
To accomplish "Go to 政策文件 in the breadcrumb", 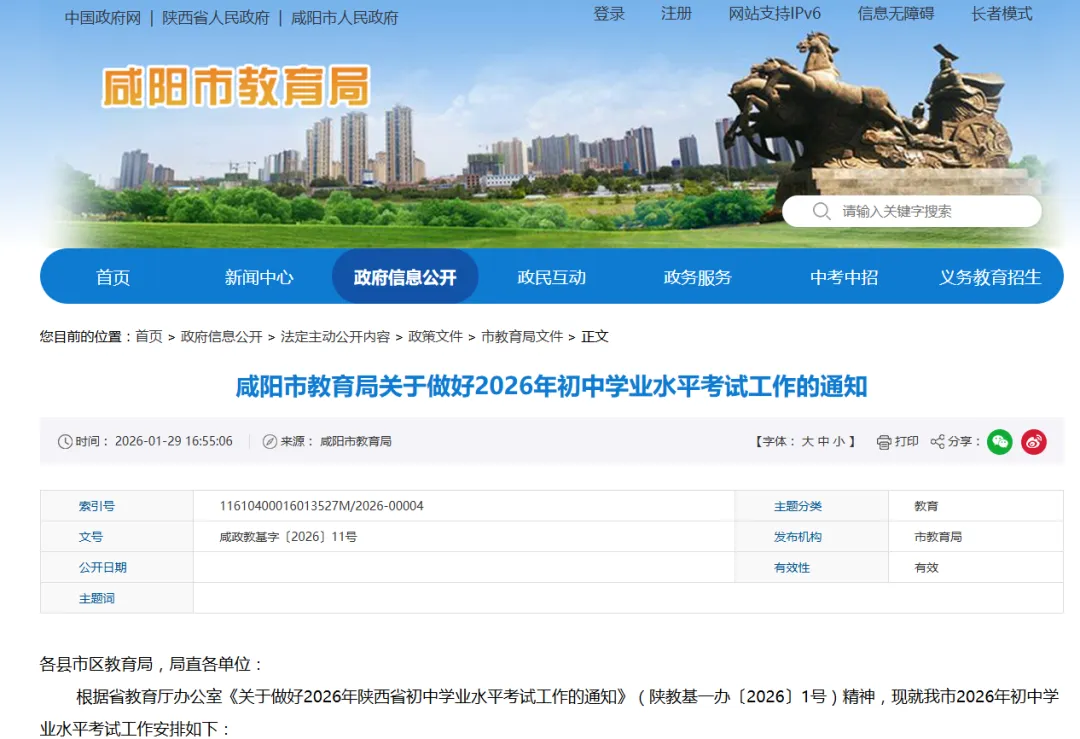I will pyautogui.click(x=434, y=337).
